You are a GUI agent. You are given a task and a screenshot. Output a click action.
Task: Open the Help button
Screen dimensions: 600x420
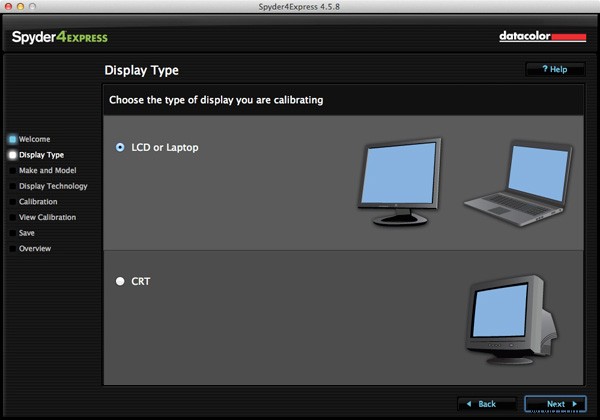coord(555,69)
